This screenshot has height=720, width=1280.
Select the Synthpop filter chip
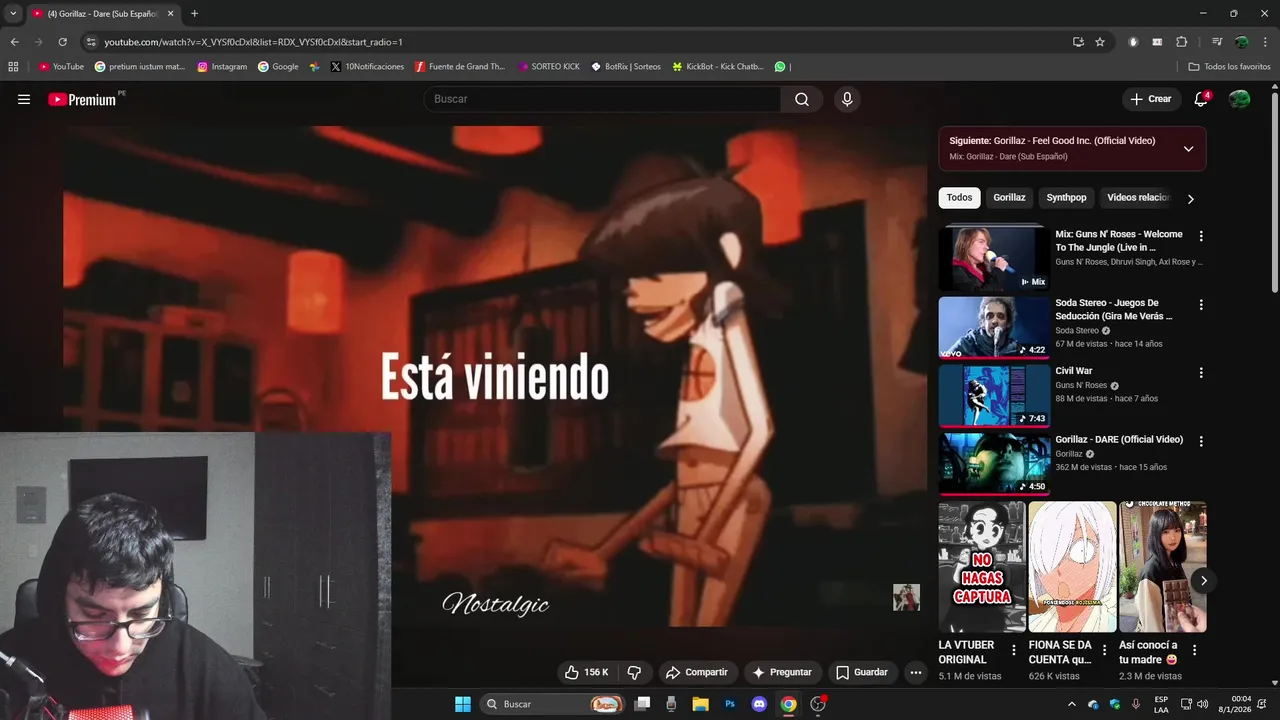click(1066, 198)
